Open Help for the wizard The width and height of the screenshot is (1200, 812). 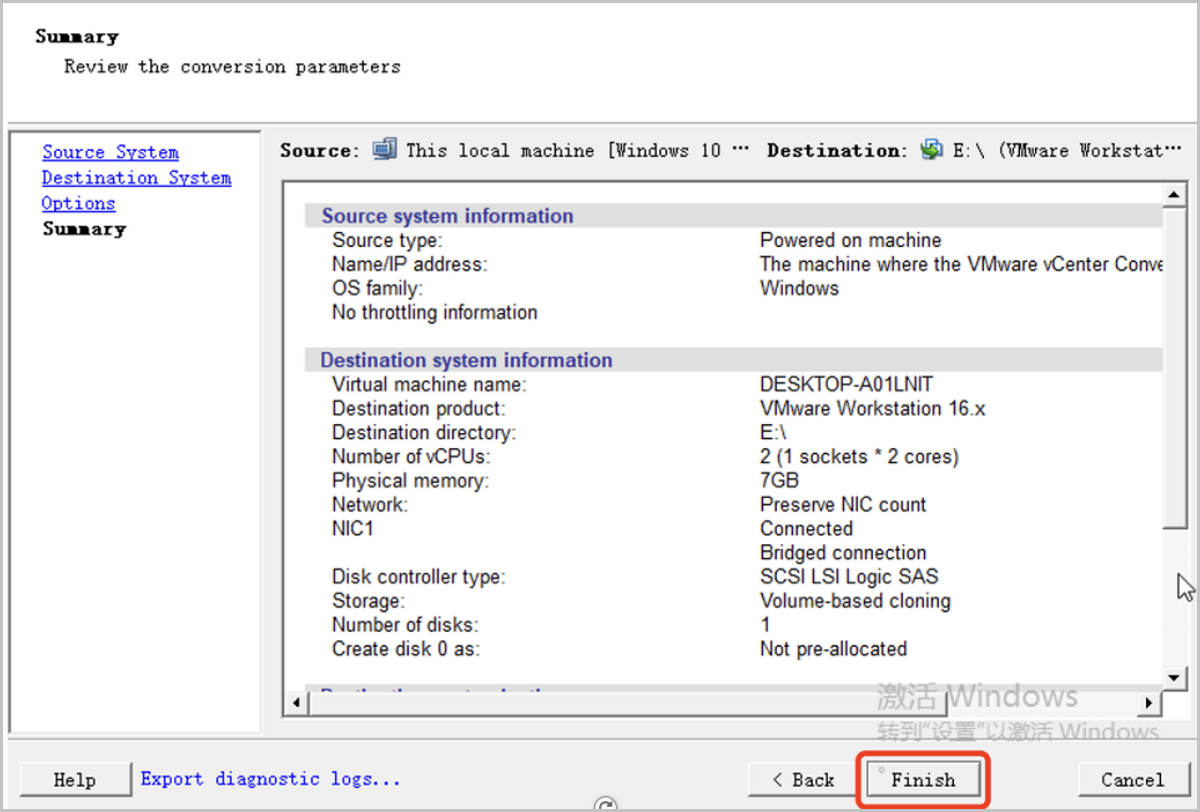point(75,780)
